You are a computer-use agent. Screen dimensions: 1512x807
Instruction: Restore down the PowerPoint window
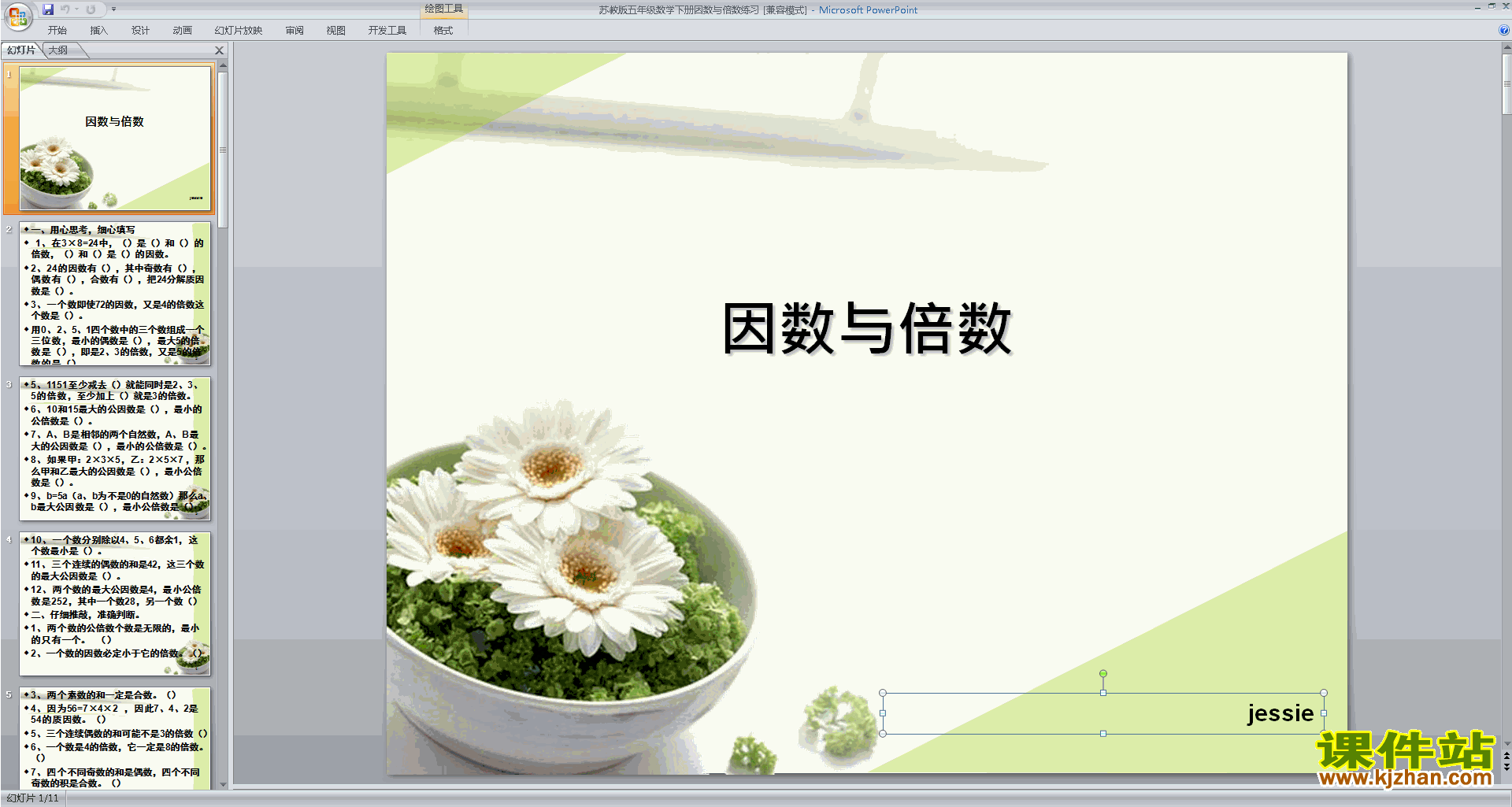tap(1492, 6)
